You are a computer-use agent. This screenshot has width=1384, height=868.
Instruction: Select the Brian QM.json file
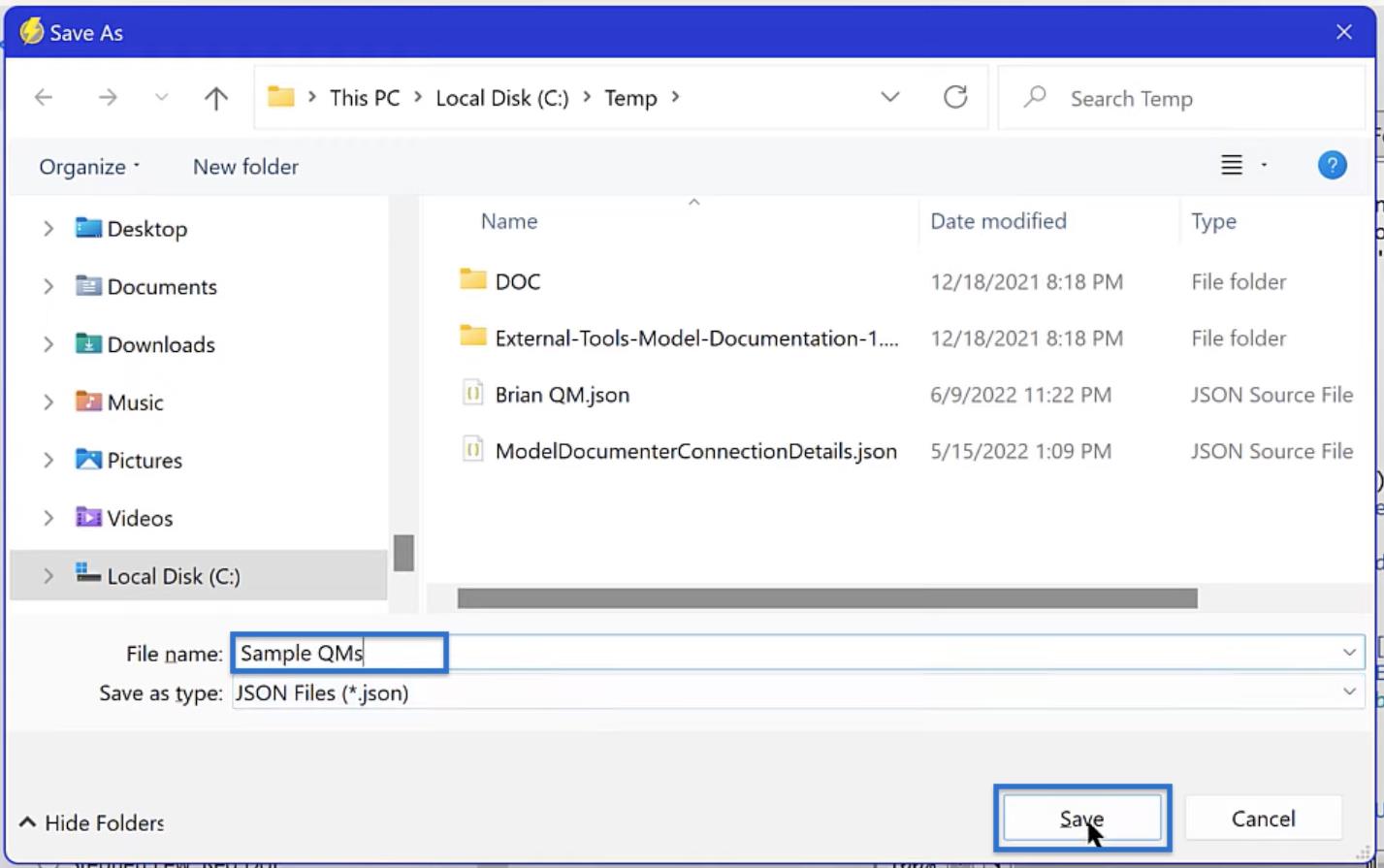563,395
